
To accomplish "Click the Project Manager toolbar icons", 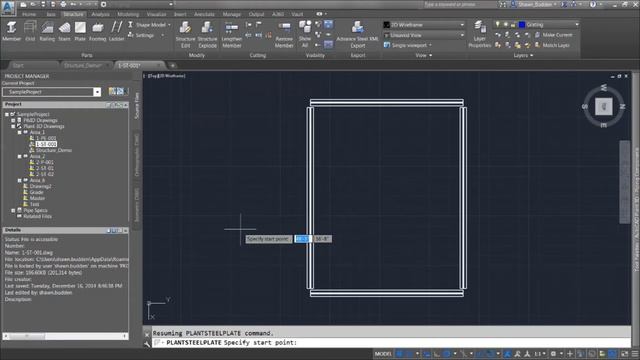I will (118, 91).
